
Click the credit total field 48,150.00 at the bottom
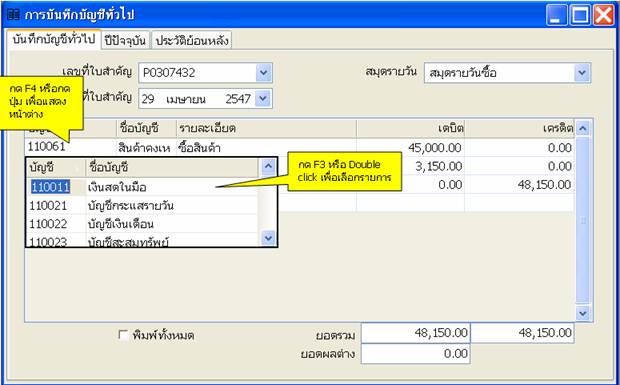click(x=522, y=333)
